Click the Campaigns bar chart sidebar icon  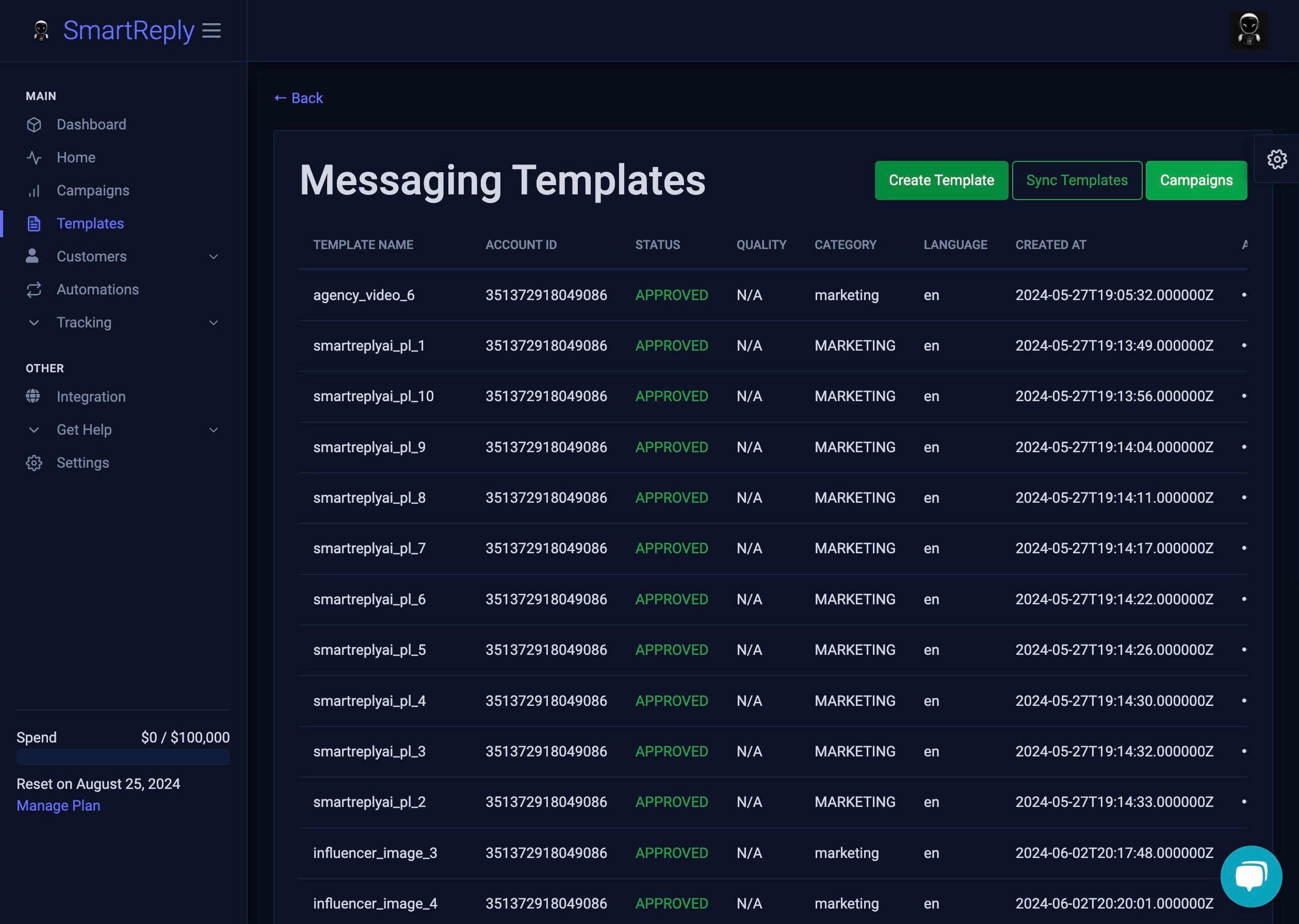click(x=34, y=191)
